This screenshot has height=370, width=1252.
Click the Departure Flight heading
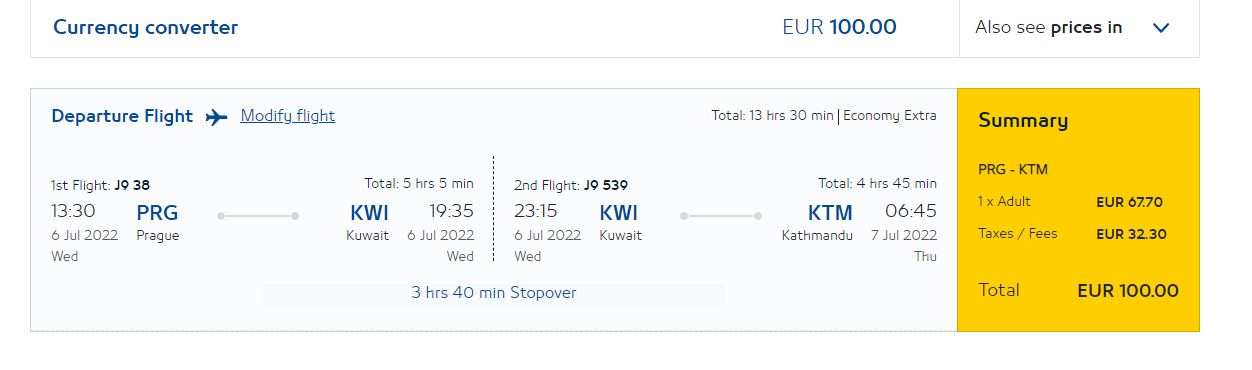tap(122, 116)
